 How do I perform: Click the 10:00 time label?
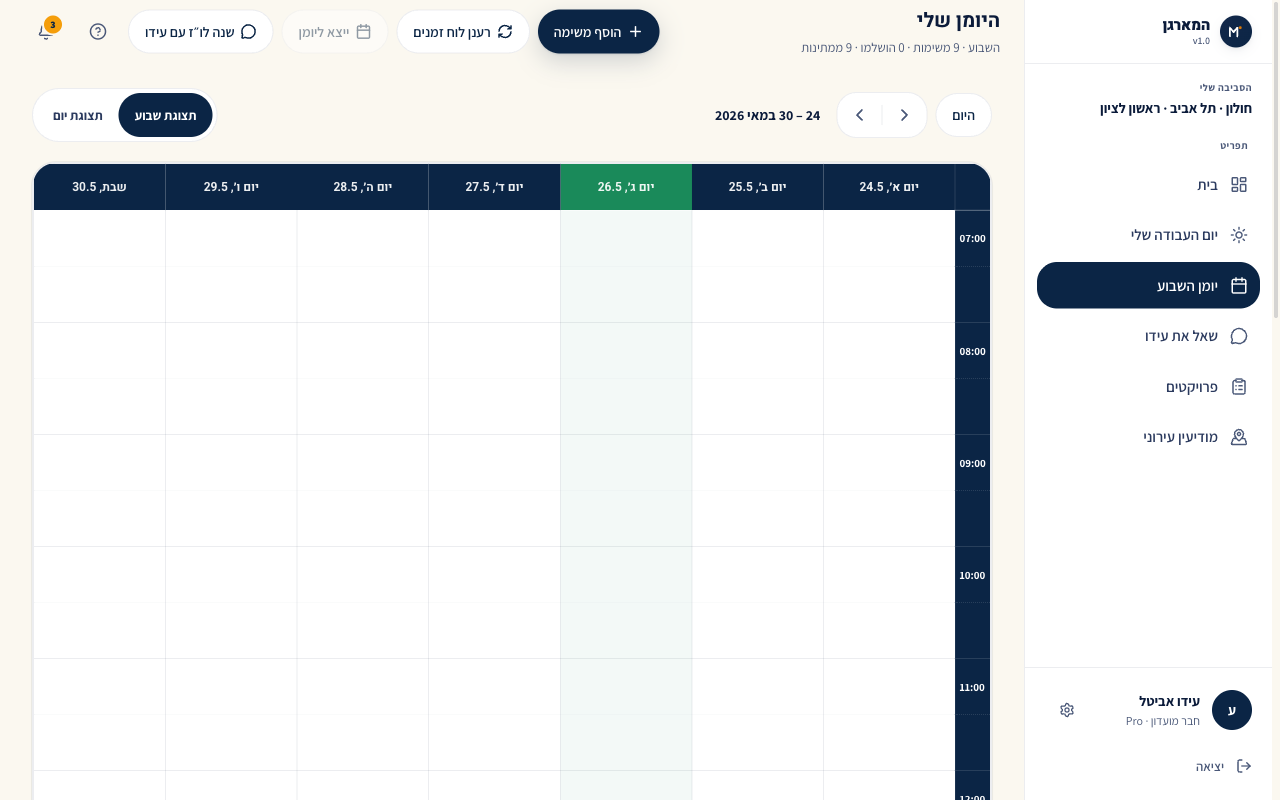tap(972, 576)
